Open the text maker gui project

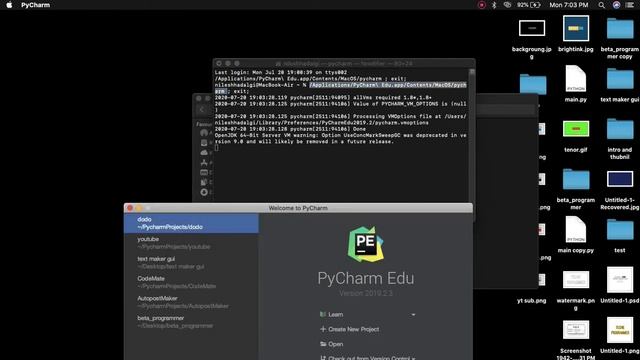(x=191, y=262)
